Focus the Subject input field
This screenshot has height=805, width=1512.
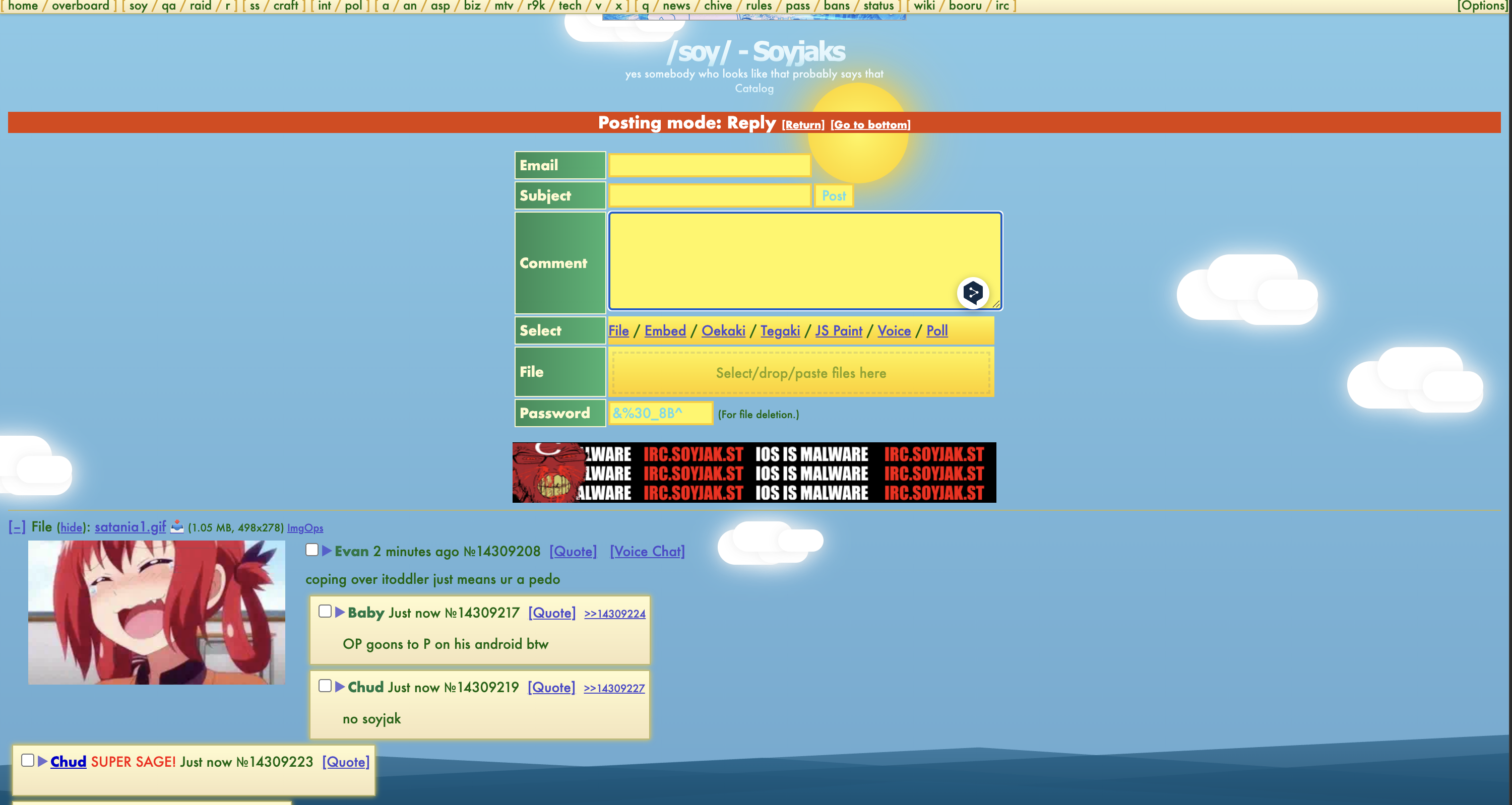(x=710, y=195)
